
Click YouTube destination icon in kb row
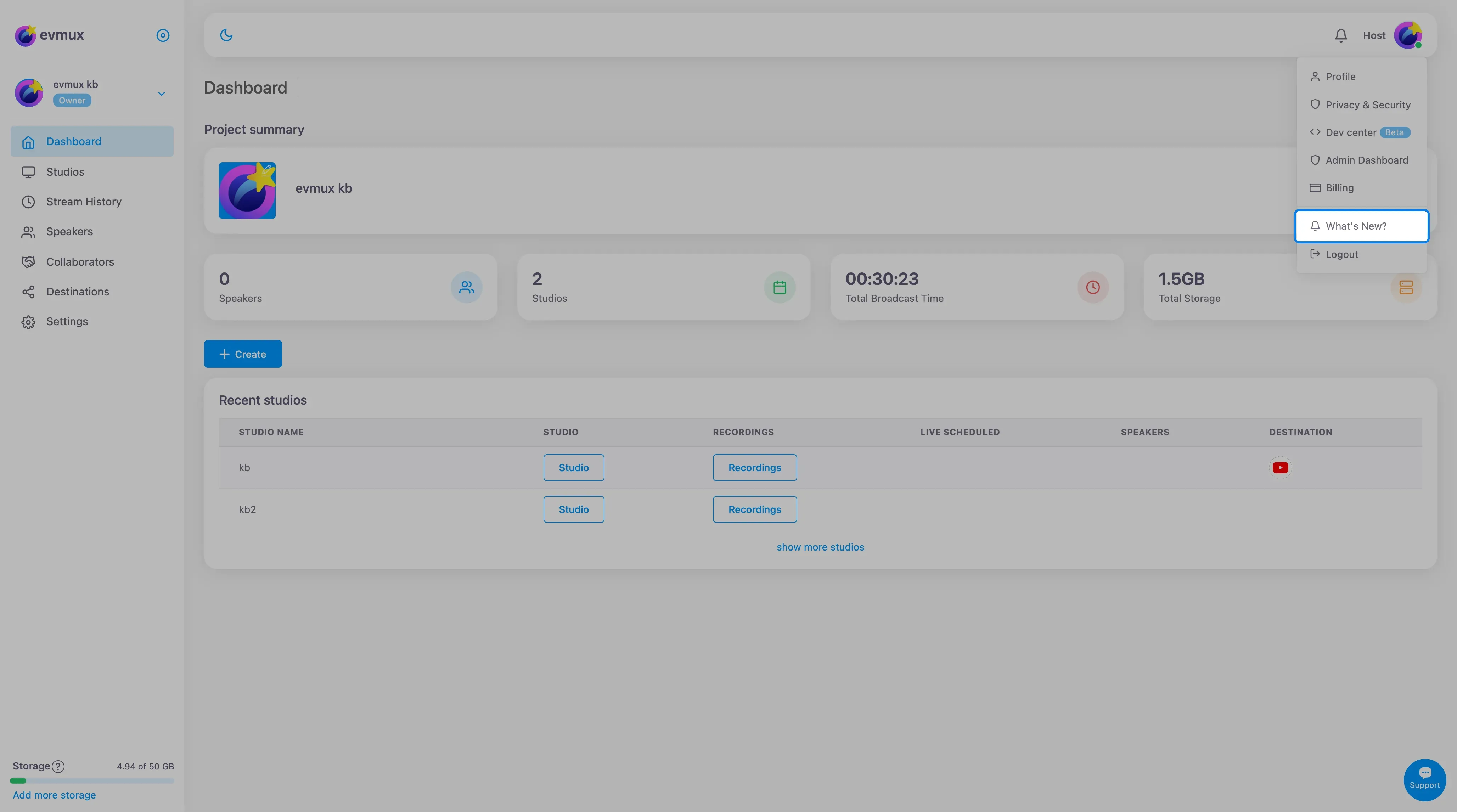[x=1280, y=468]
